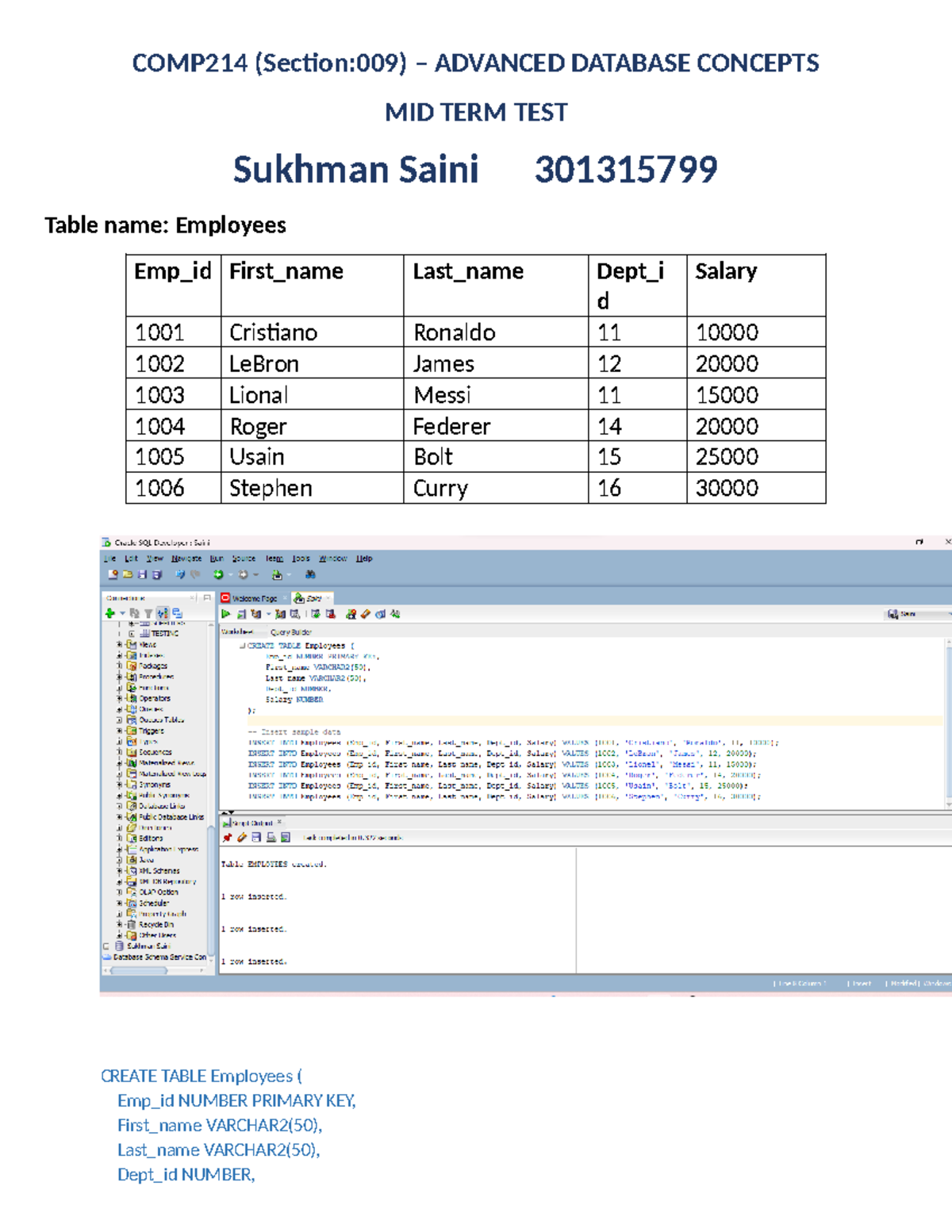Click the Run Script icon
This screenshot has width=952, height=1232.
click(241, 613)
